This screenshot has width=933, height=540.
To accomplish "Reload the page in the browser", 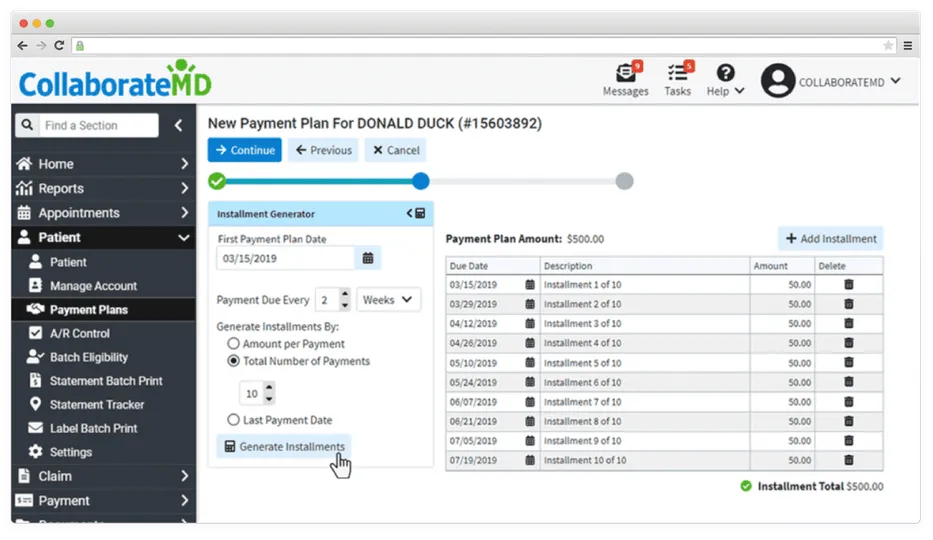I will (x=59, y=46).
